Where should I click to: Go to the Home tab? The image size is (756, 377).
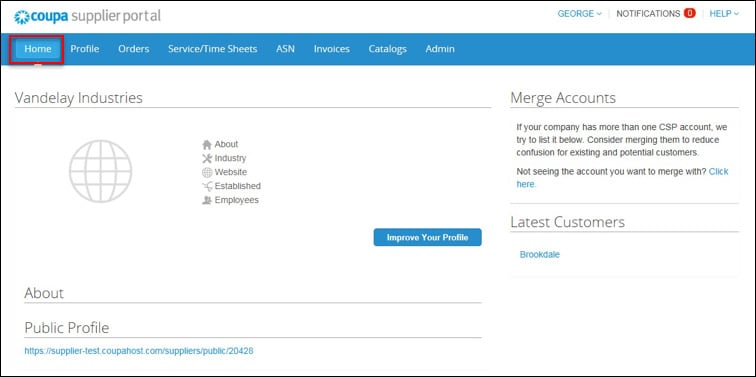[x=38, y=49]
